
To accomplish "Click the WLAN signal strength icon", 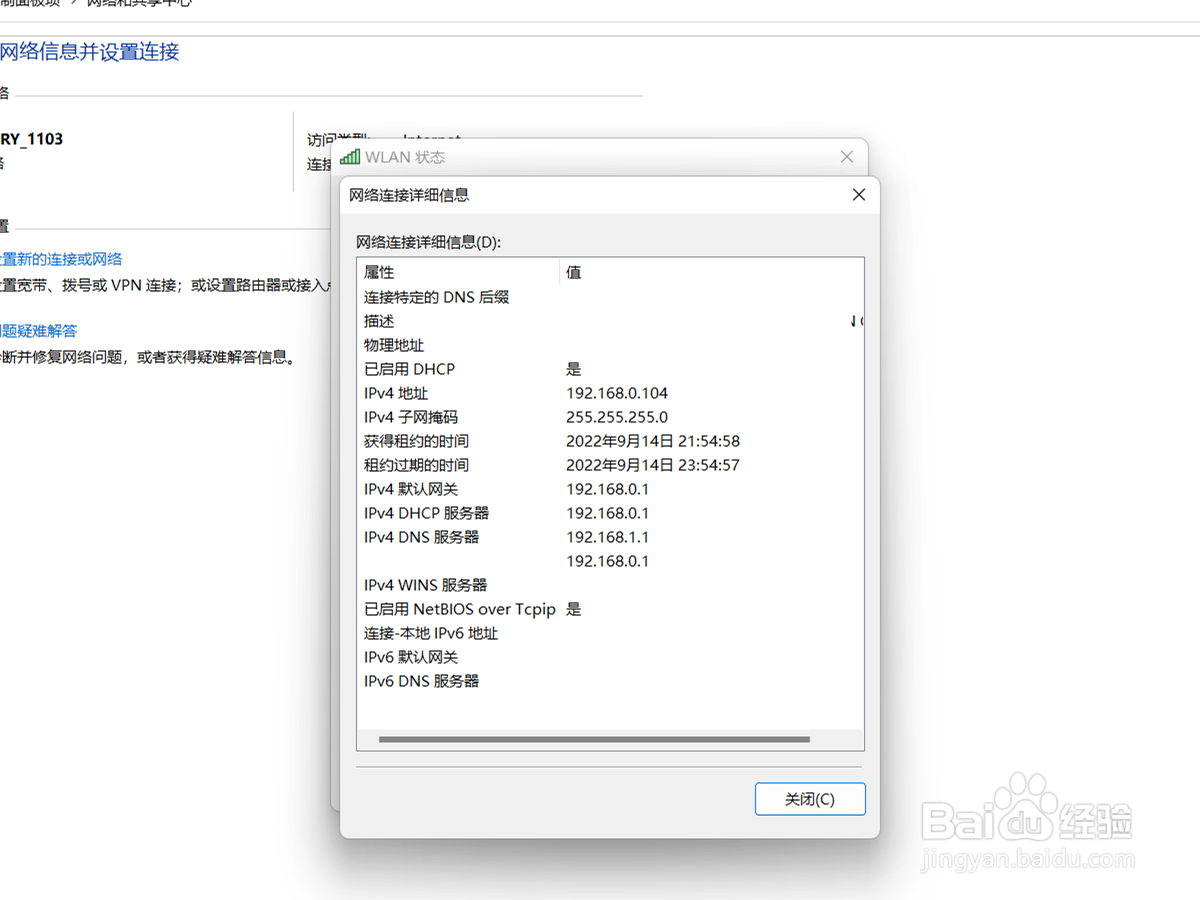I will (x=350, y=157).
